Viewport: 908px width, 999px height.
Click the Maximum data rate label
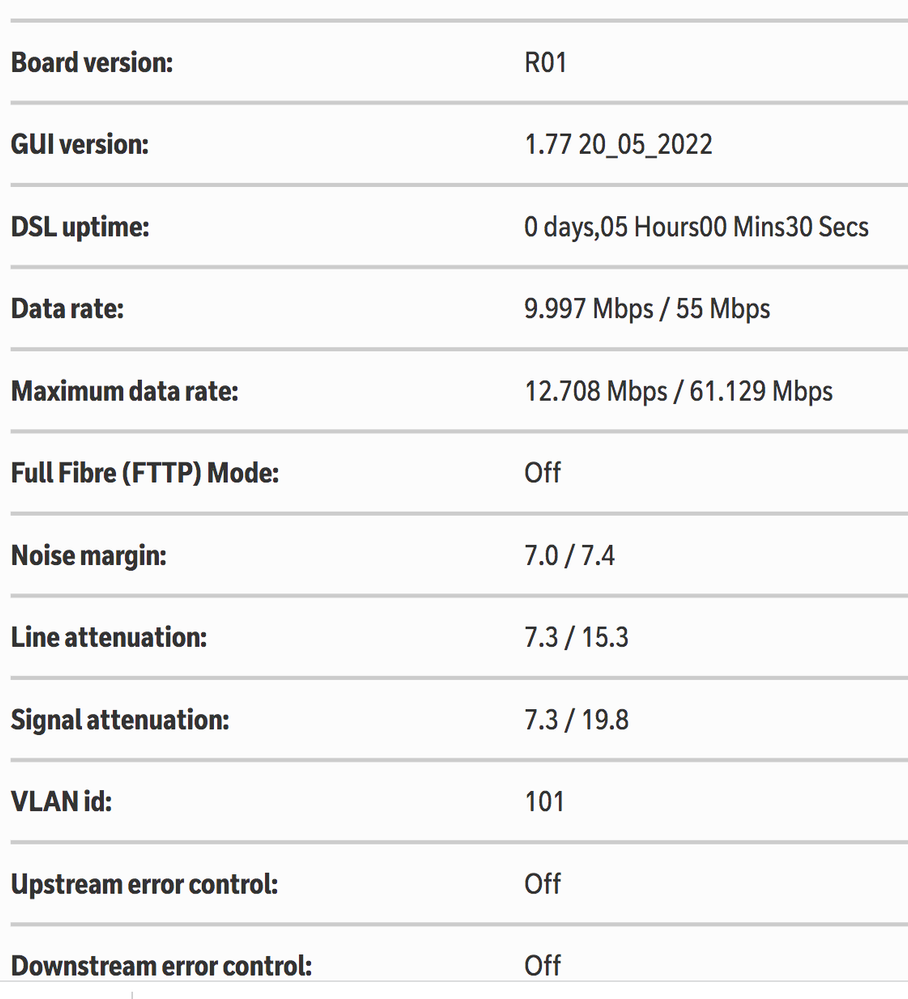tap(125, 390)
